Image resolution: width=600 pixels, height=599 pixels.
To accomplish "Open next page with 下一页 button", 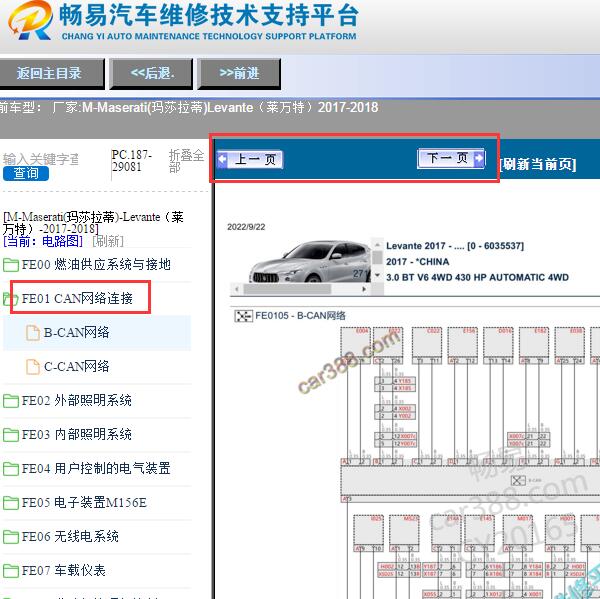I will (452, 158).
